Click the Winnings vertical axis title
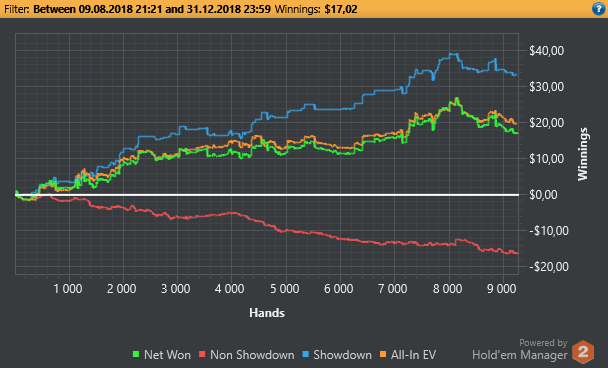The height and width of the screenshot is (368, 608). click(x=583, y=154)
